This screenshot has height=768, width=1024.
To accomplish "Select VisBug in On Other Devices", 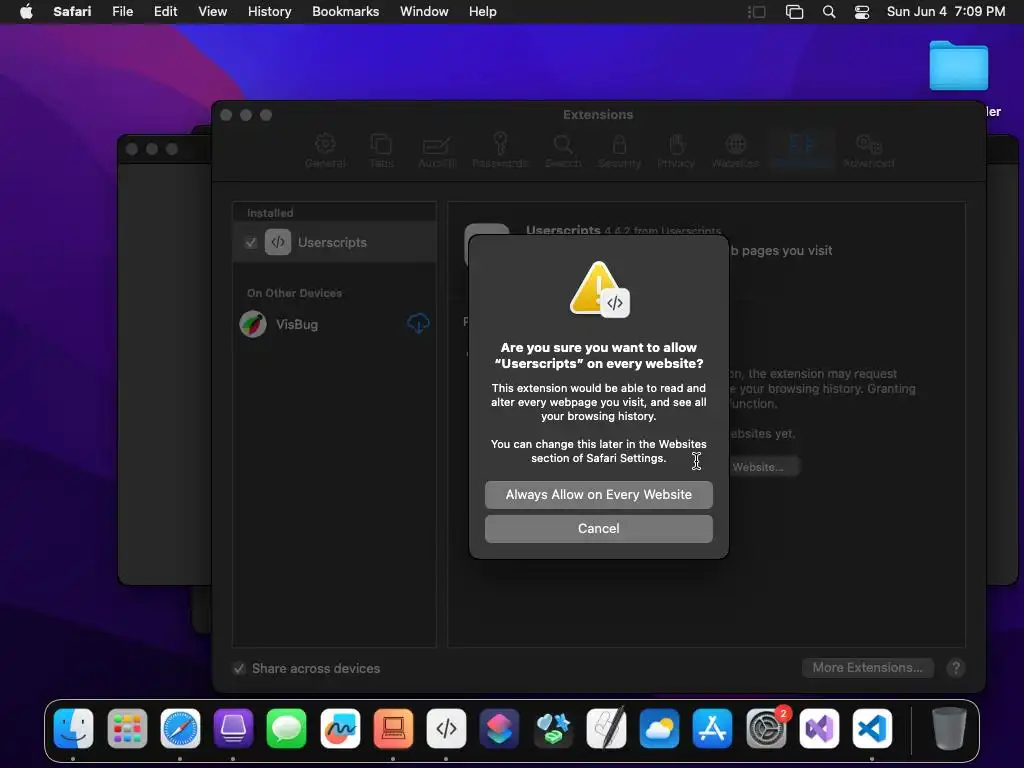I will (334, 324).
